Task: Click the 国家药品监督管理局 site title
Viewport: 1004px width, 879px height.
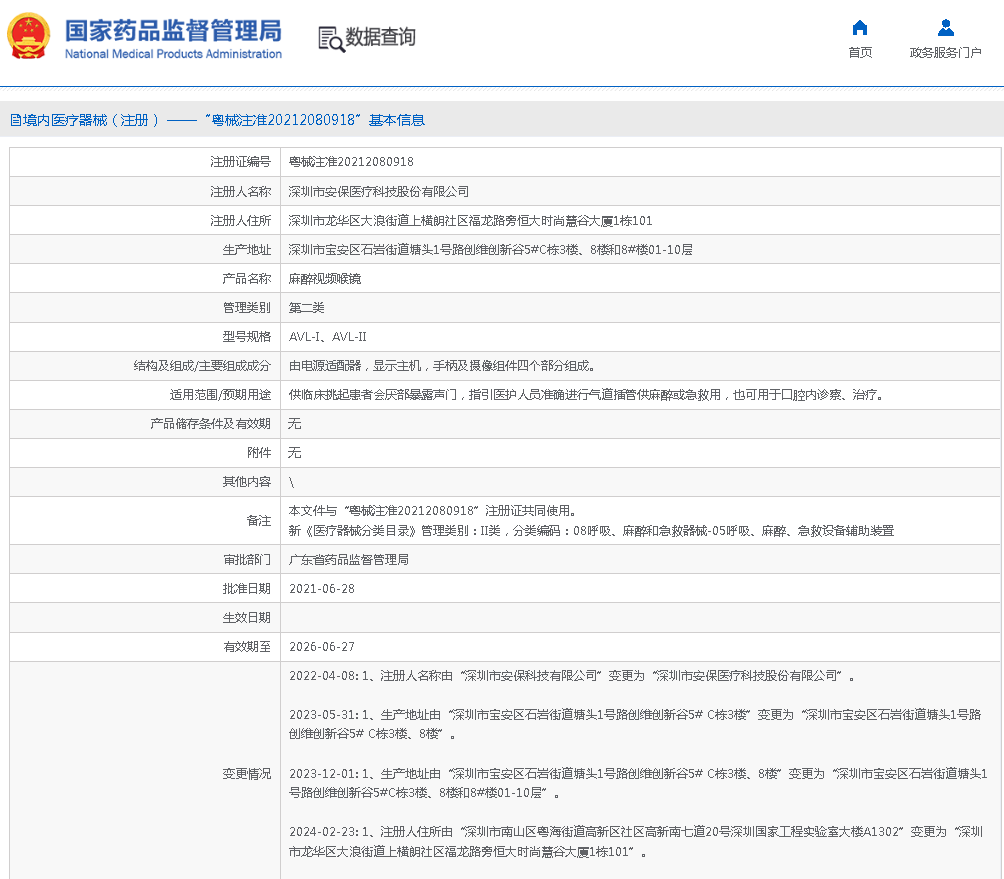Action: (x=173, y=30)
